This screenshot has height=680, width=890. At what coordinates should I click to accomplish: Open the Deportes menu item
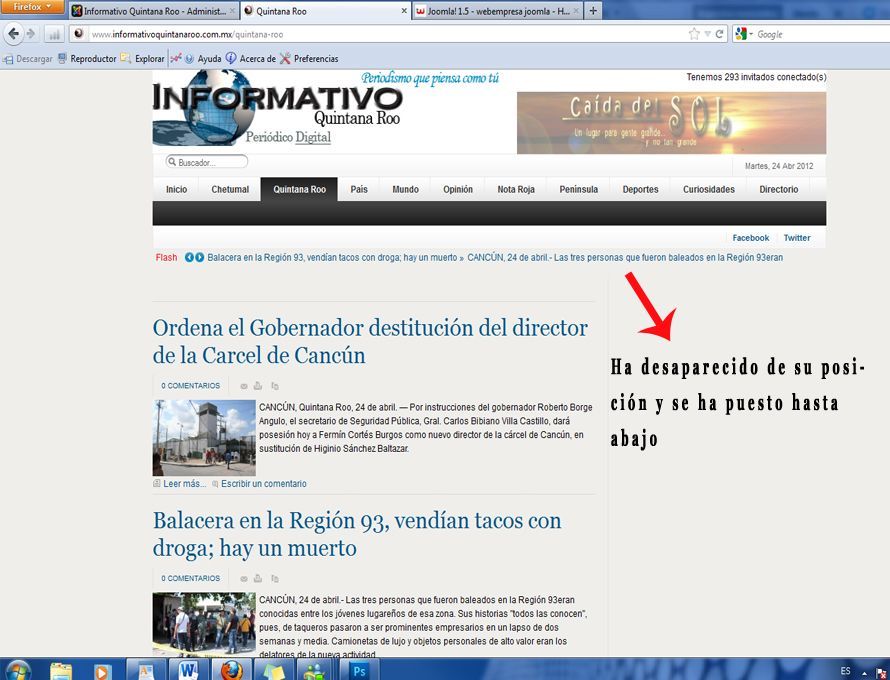640,189
